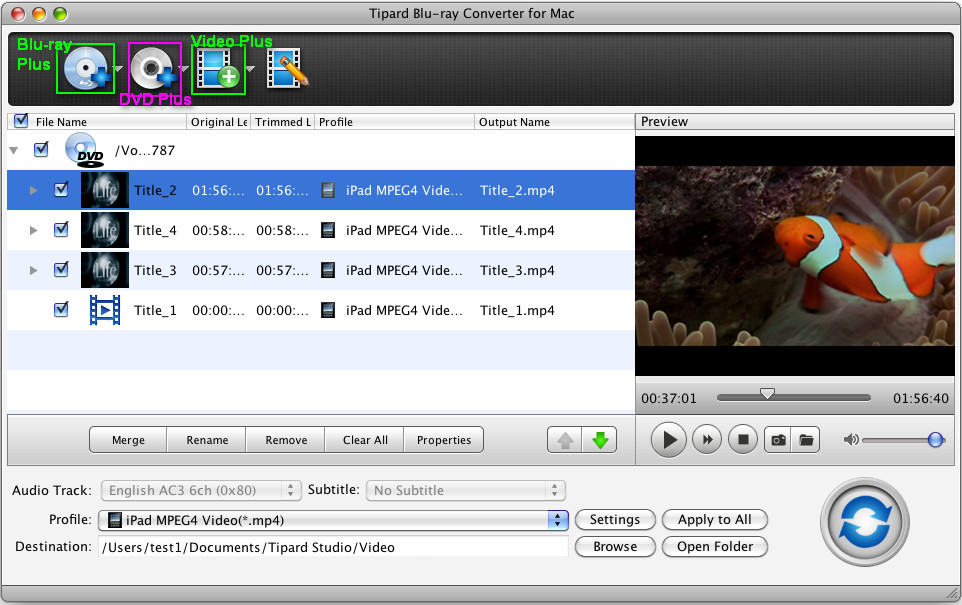Viewport: 962px width, 605px height.
Task: Click the Remove button
Action: 286,440
